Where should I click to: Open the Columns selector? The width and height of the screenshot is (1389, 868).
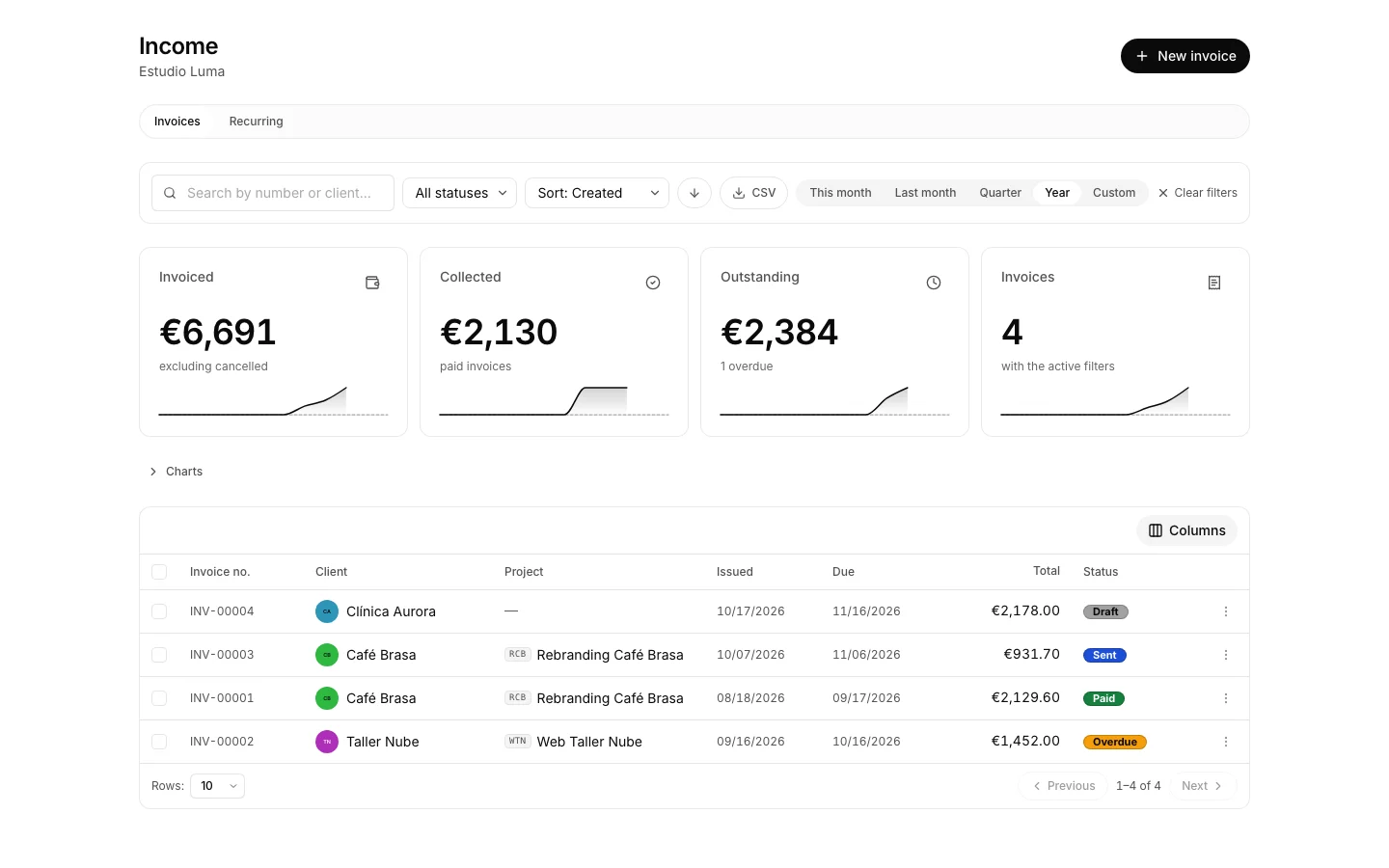point(1186,530)
